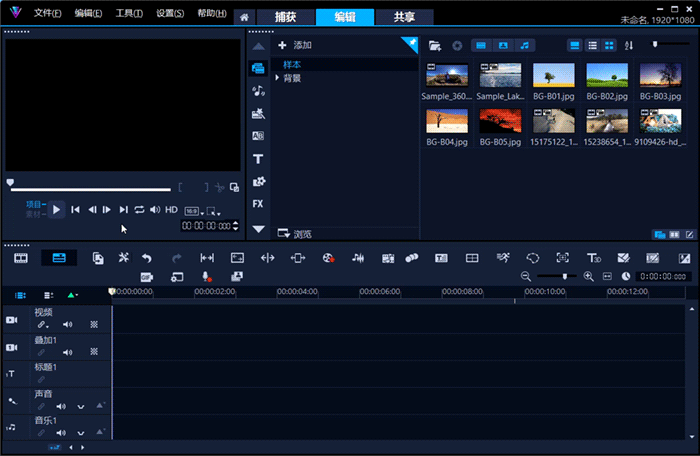Click the timecode stepper arrows
Screen dimensions: 700x456
pyautogui.click(x=236, y=226)
